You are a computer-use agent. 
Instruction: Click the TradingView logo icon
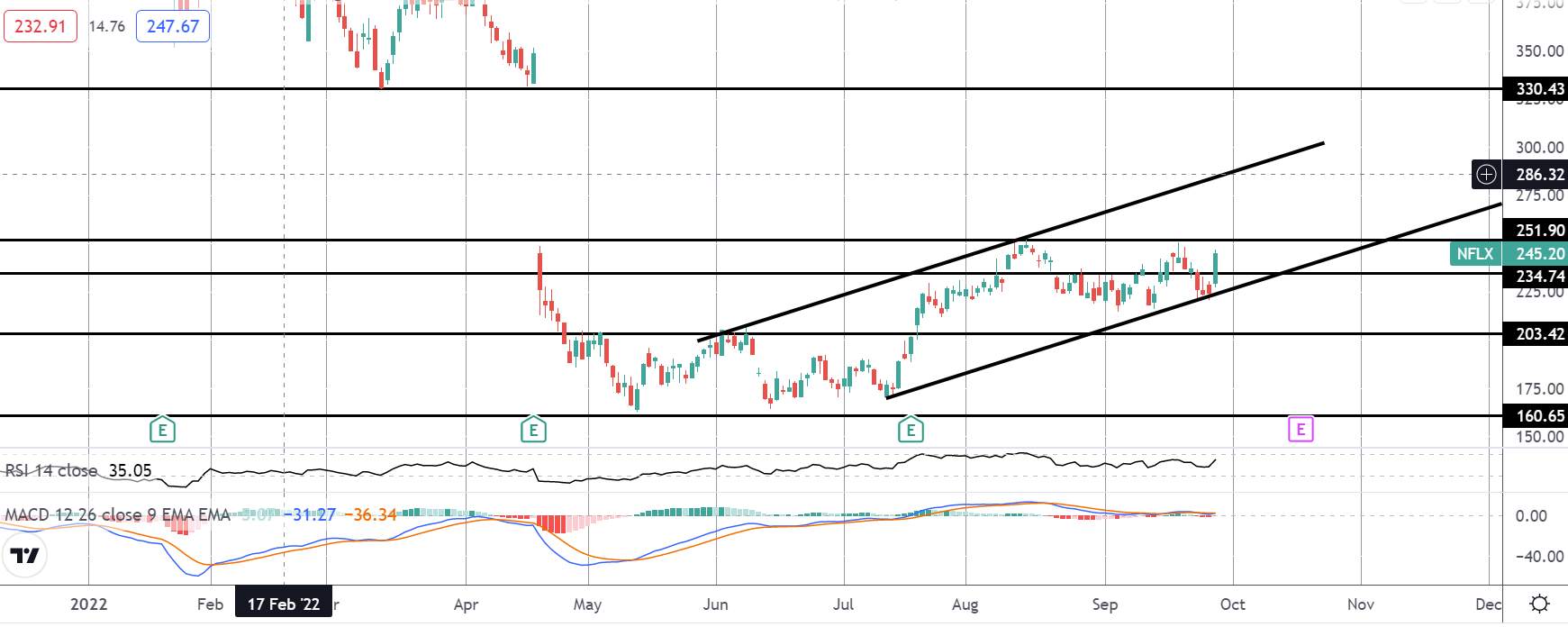(25, 556)
